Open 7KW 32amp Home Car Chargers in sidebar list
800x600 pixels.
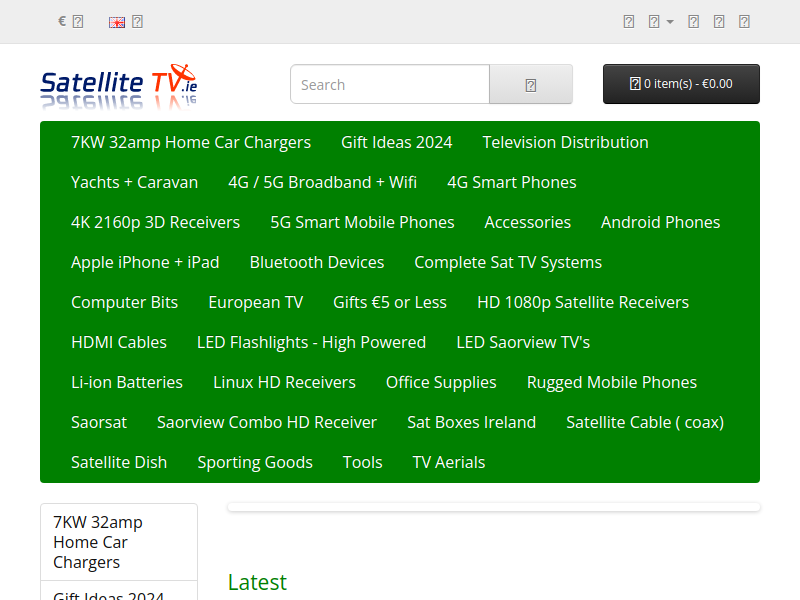pos(119,542)
